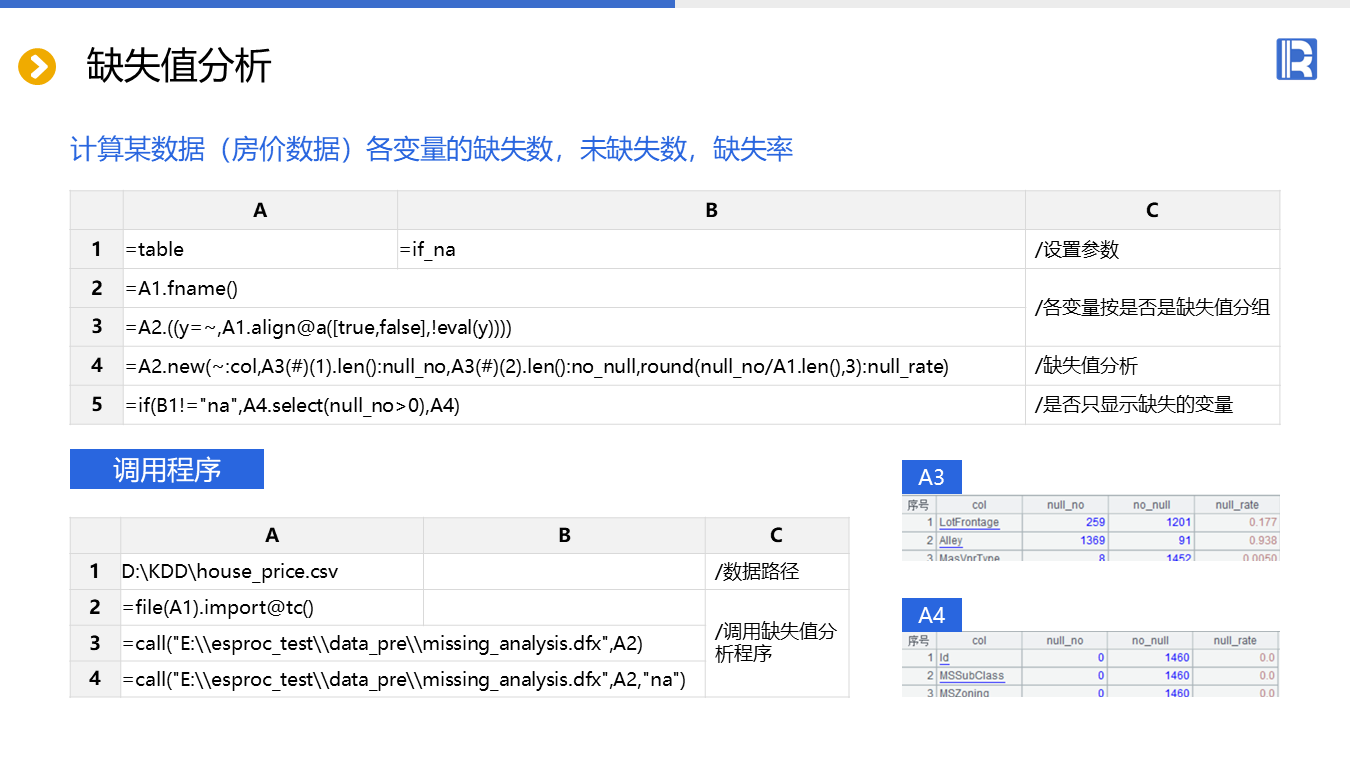The width and height of the screenshot is (1350, 759).
Task: Click the comment /调用缺失值分析程序
Action: point(777,643)
